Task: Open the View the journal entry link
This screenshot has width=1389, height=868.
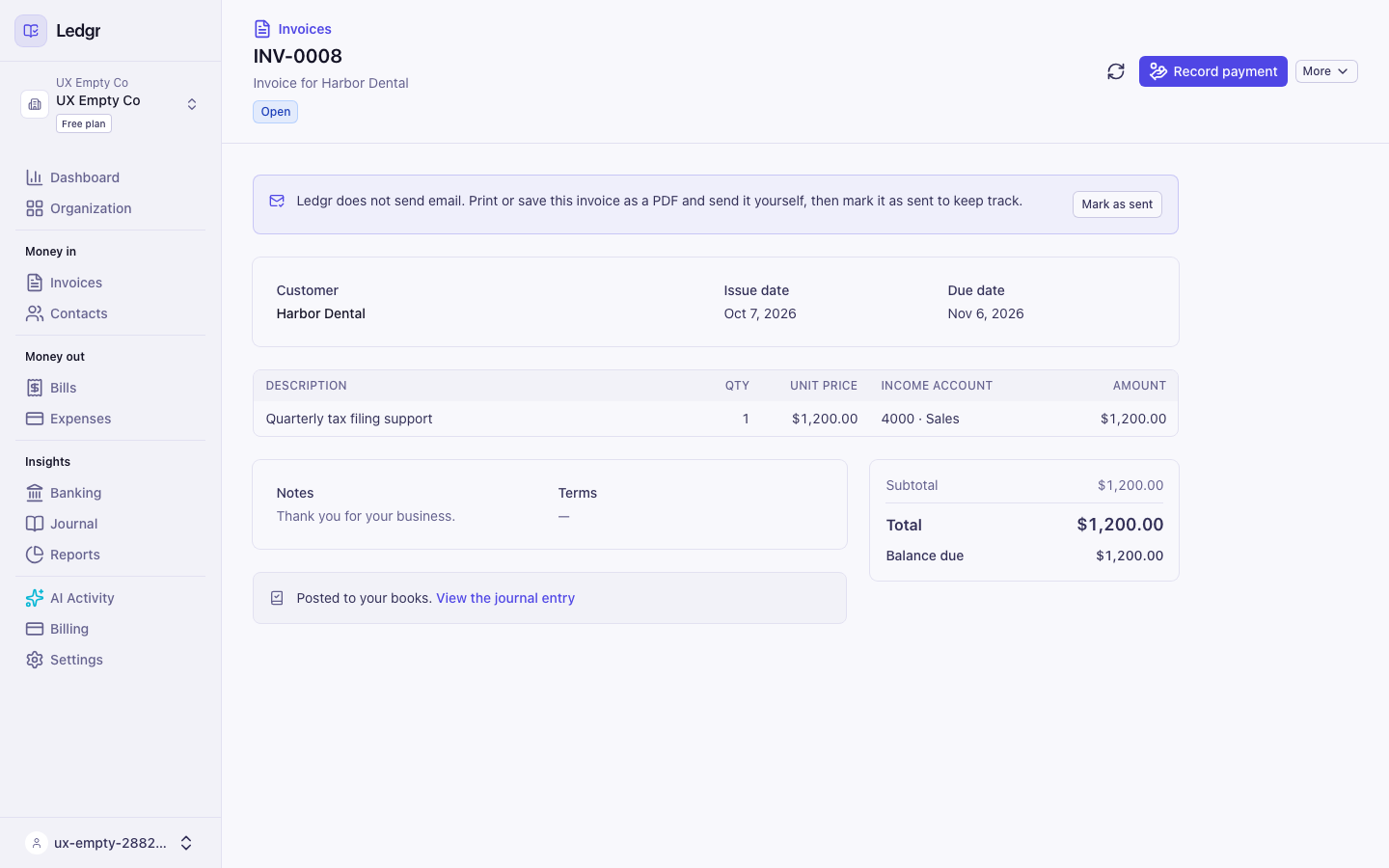Action: [505, 598]
